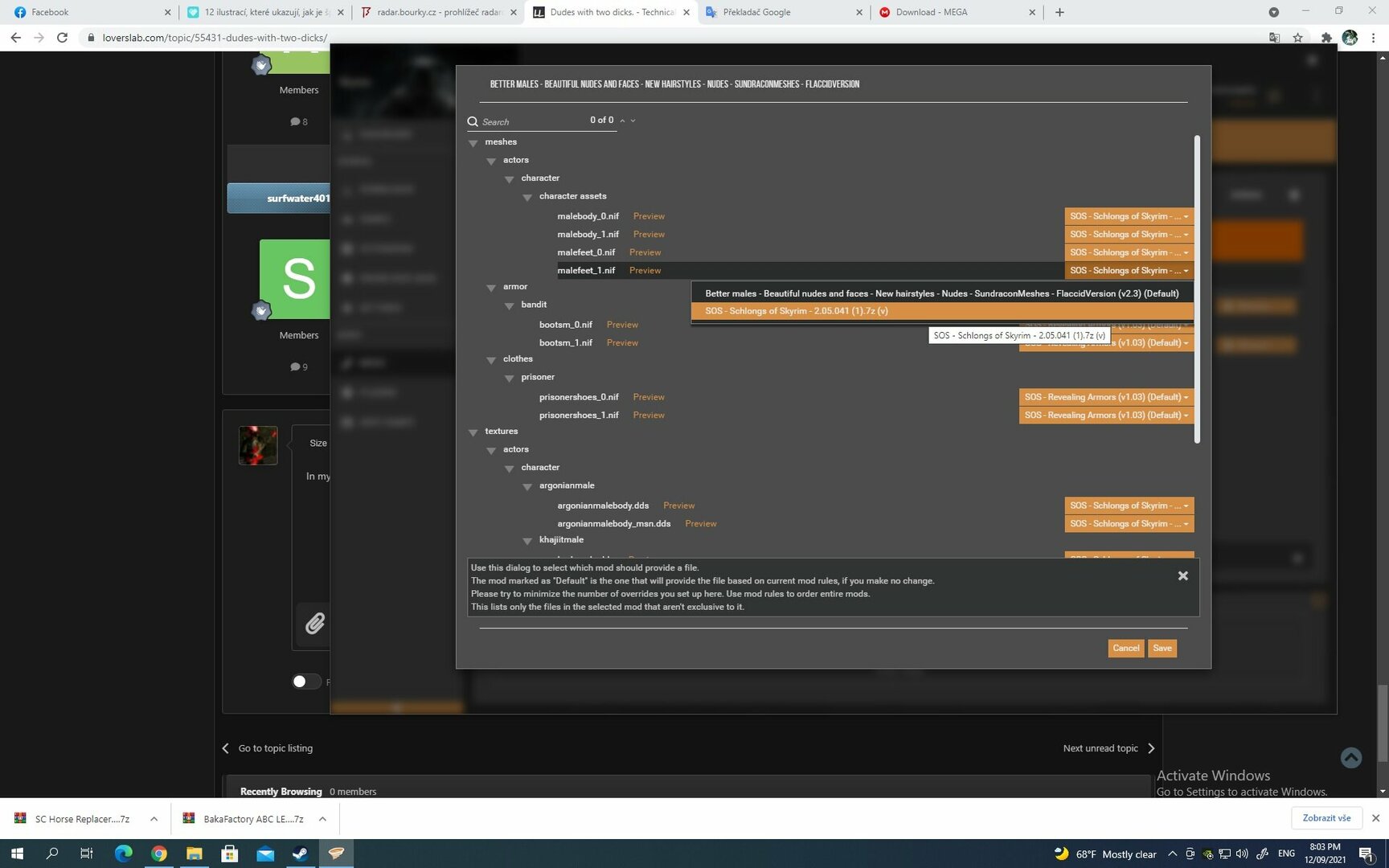Switch to radar.bourky.cz tab

tap(440, 12)
